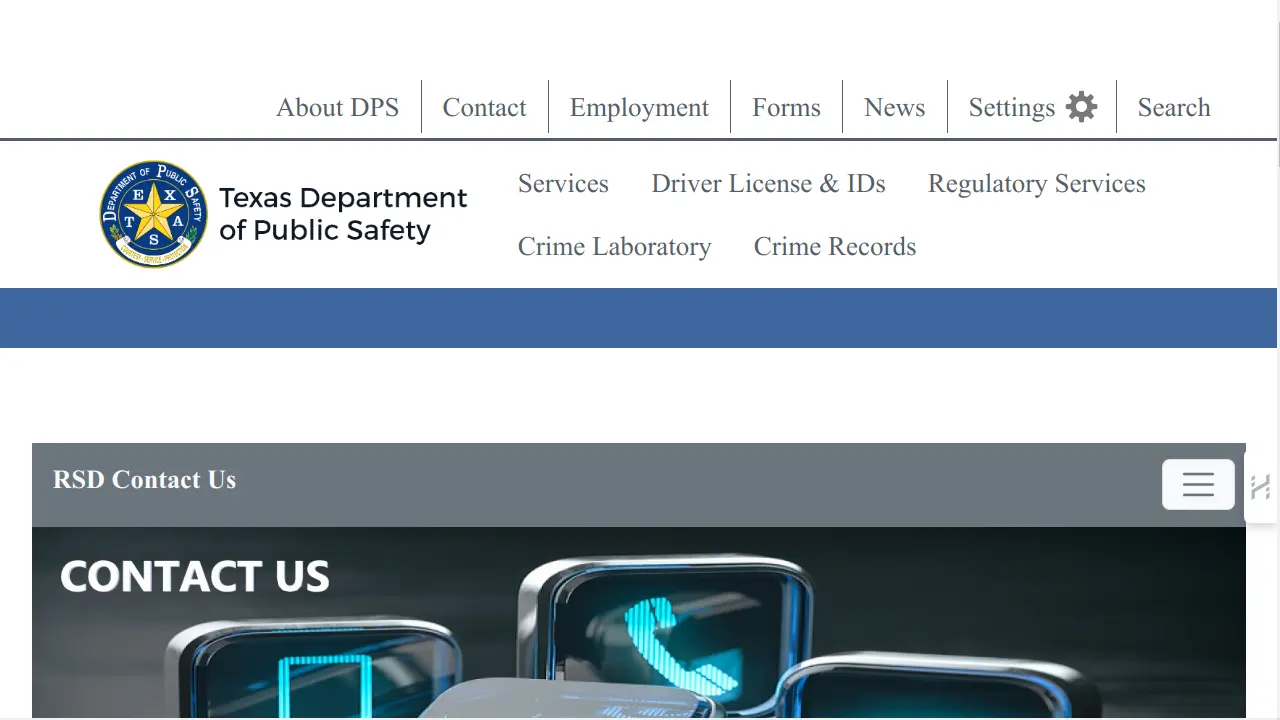The width and height of the screenshot is (1280, 720).
Task: Open the Crime Records menu item
Action: pos(834,247)
